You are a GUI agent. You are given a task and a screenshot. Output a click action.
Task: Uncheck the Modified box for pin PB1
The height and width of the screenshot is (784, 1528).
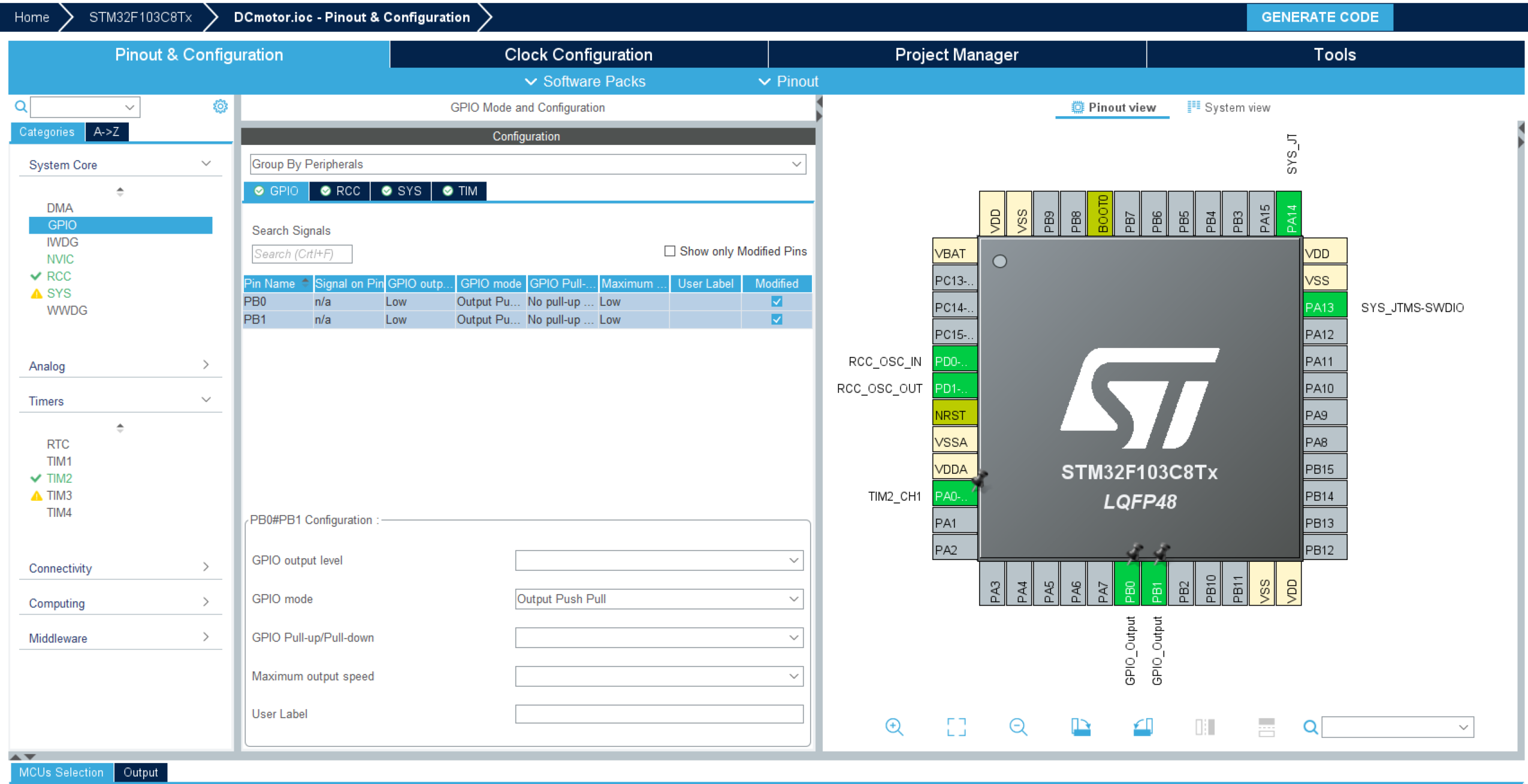pos(777,319)
